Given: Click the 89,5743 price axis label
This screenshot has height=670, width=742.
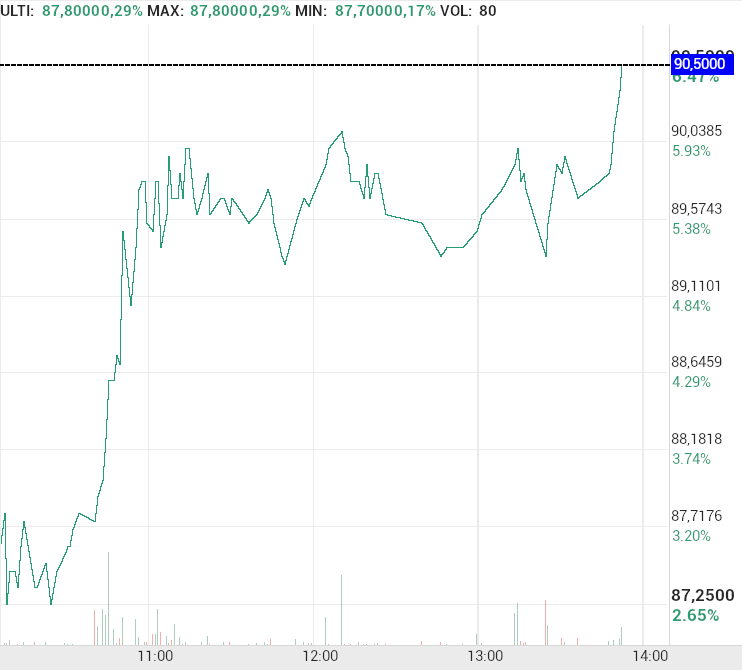Looking at the screenshot, I should click(697, 209).
